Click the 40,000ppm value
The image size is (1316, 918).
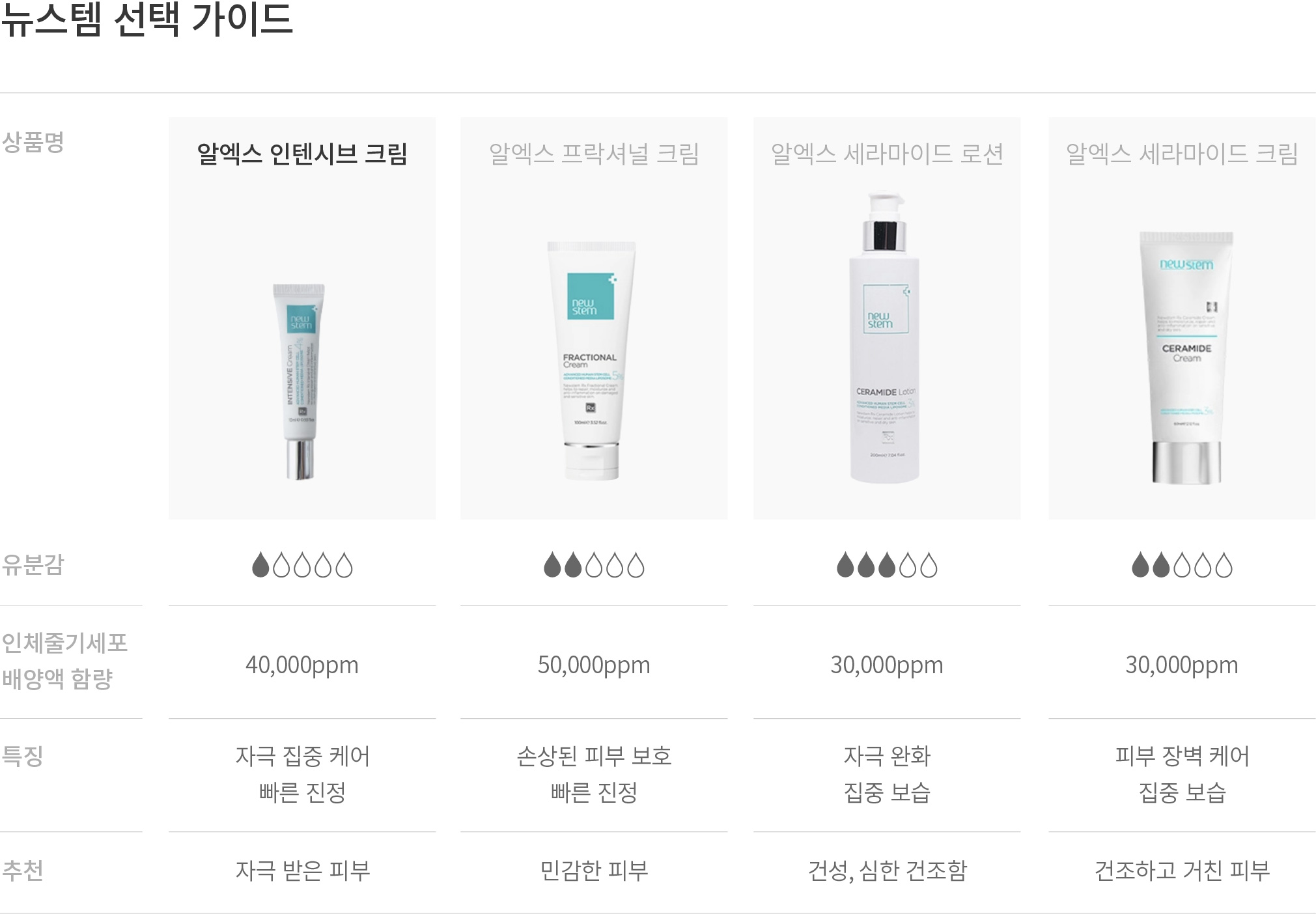[x=302, y=665]
